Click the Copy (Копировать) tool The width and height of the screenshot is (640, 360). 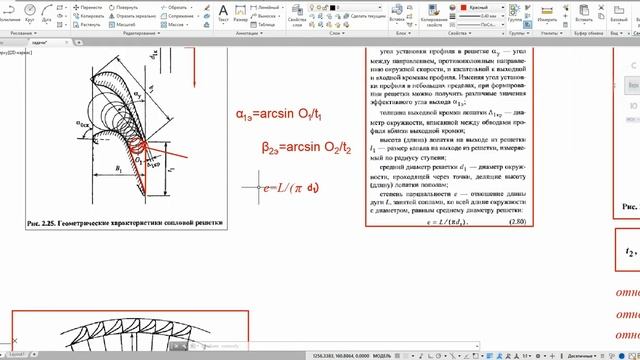89,16
